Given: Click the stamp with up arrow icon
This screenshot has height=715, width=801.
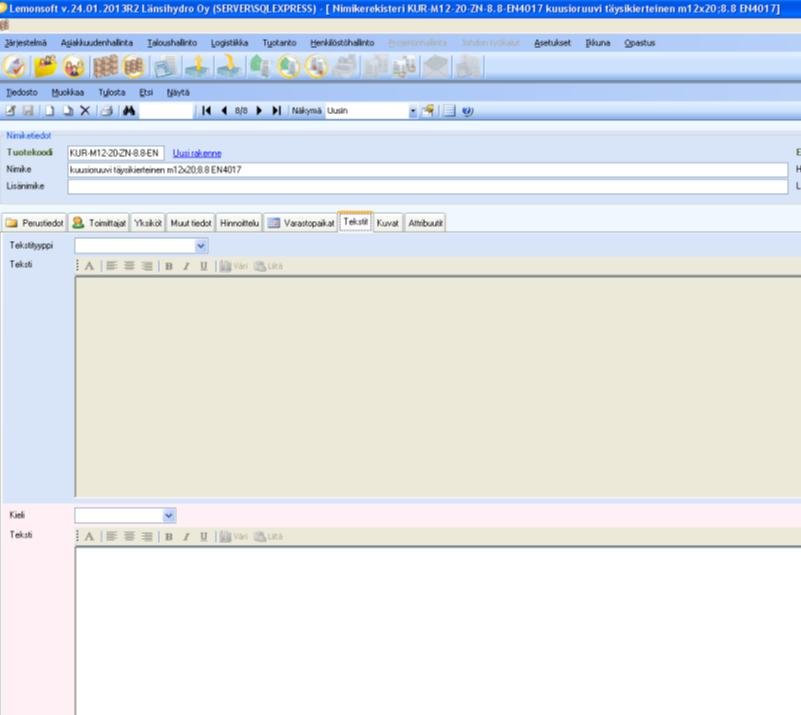Looking at the screenshot, I should pos(197,67).
